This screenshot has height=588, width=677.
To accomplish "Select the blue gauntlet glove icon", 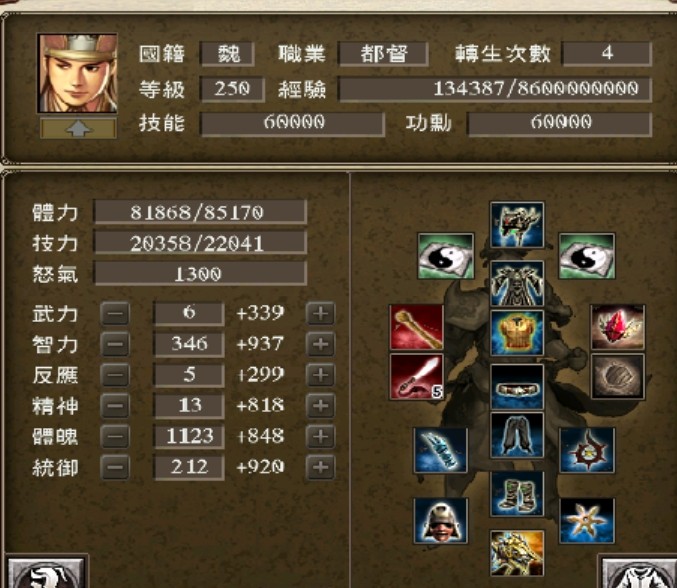I will pos(440,450).
